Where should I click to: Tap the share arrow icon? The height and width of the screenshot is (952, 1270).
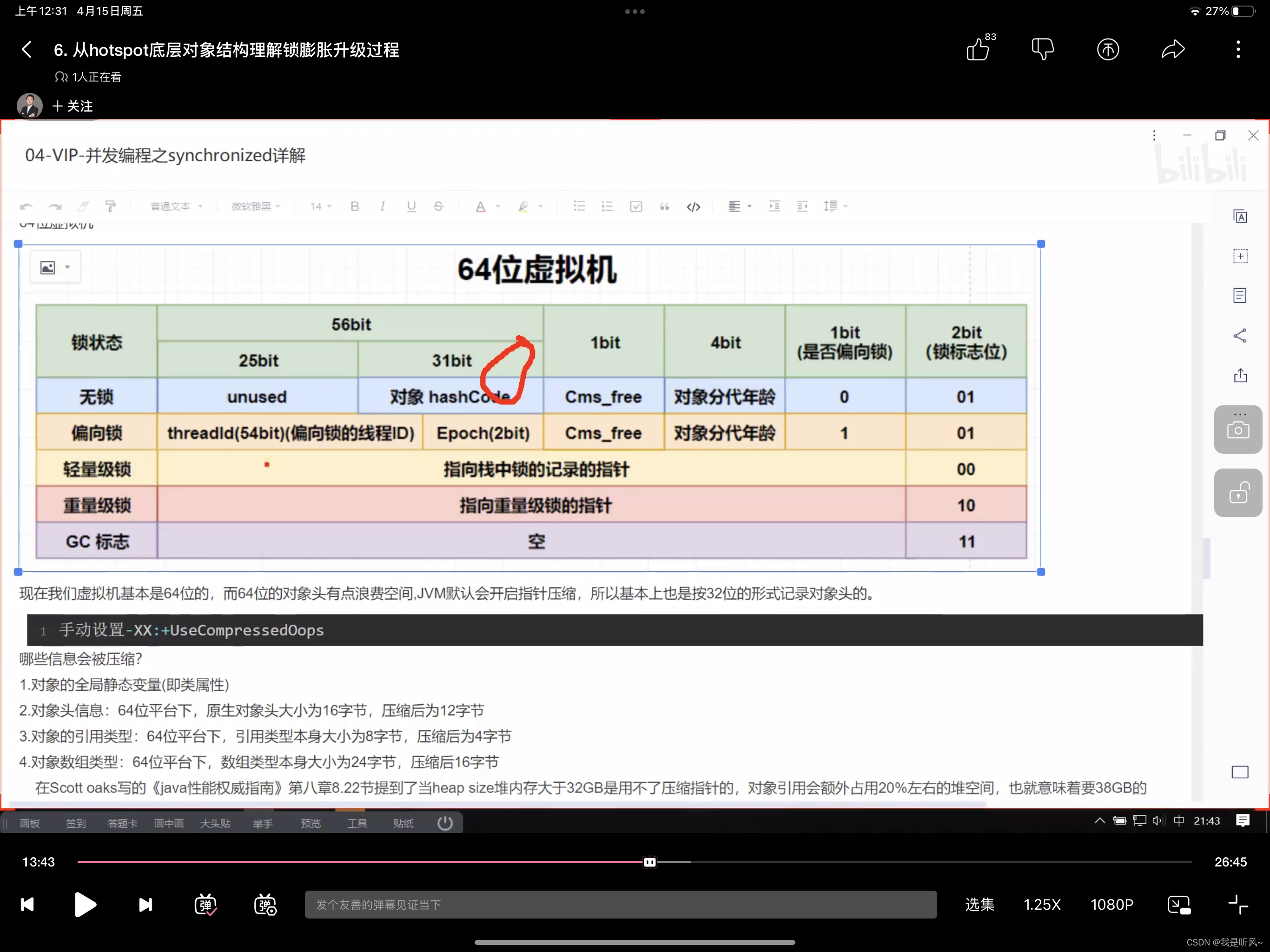[1172, 50]
